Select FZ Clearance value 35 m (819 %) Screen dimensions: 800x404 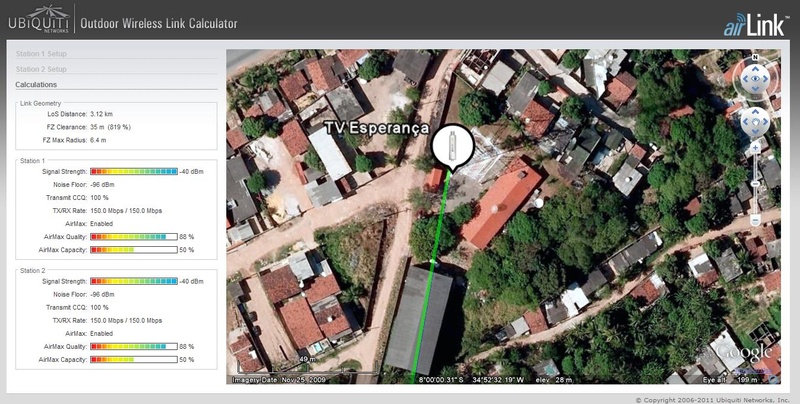(x=110, y=127)
